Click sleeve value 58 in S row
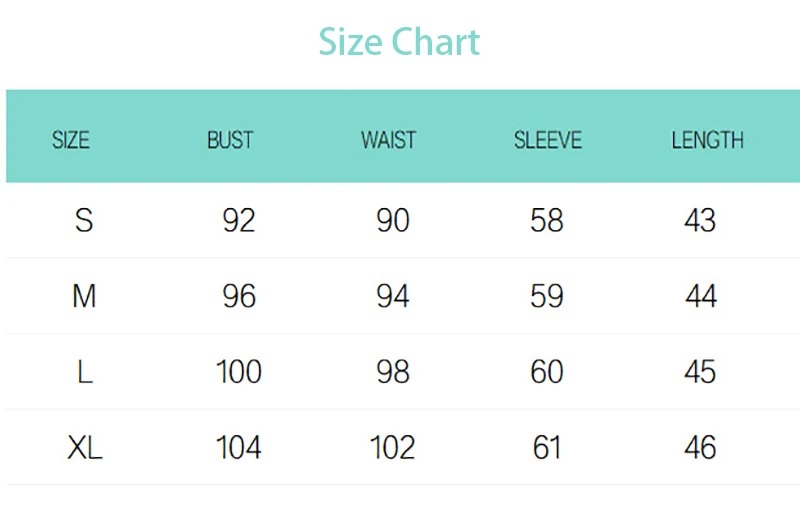This screenshot has height=532, width=800. (547, 220)
